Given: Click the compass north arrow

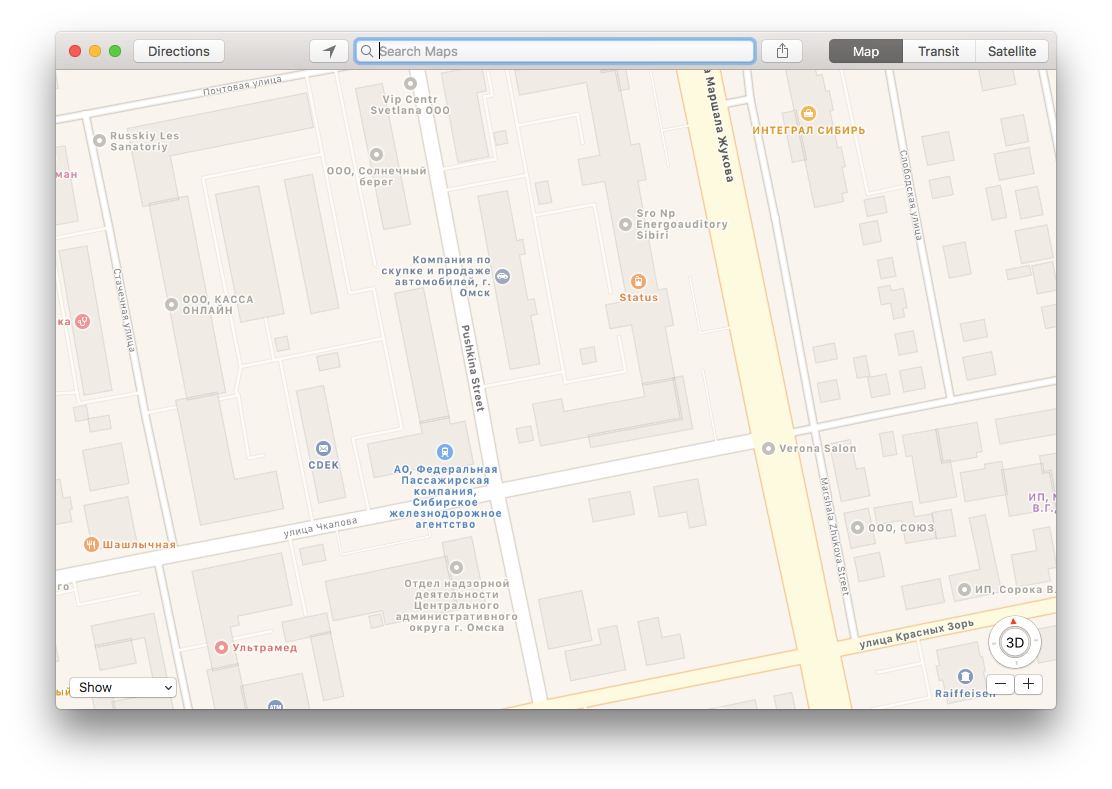Looking at the screenshot, I should [1013, 622].
